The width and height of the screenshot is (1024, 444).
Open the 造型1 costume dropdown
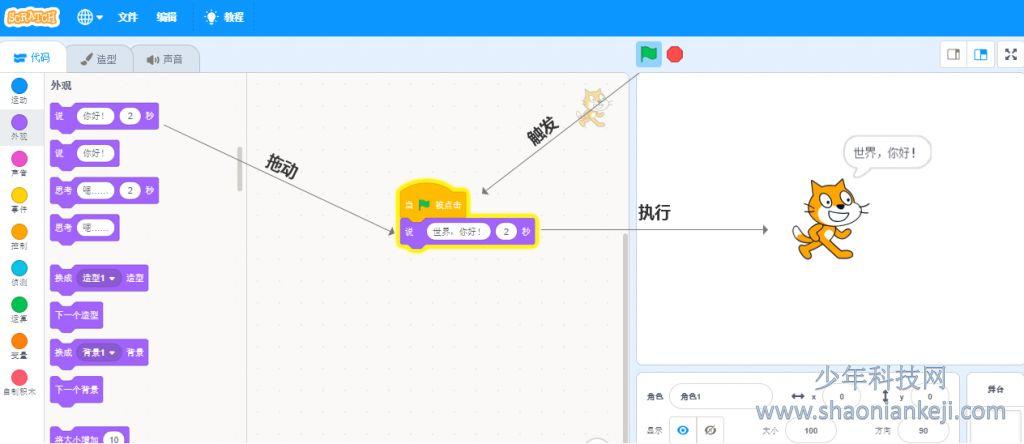point(99,279)
